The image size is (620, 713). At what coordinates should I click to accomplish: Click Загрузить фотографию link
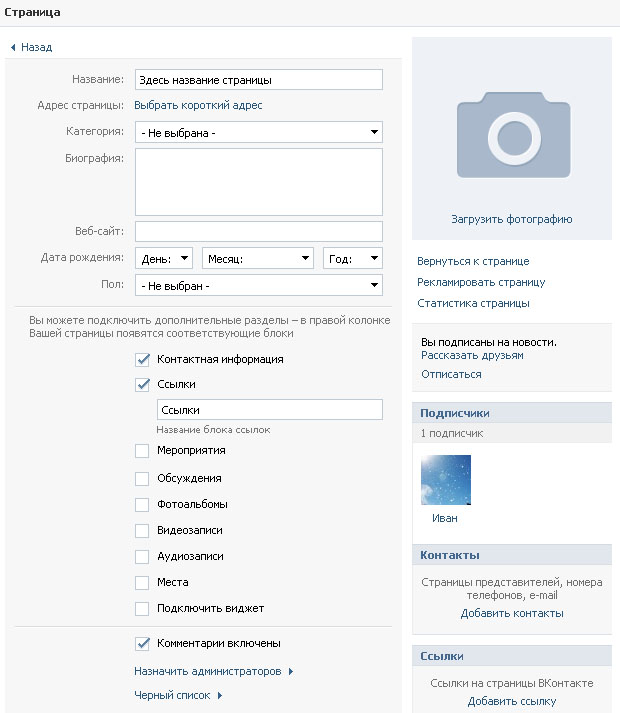pyautogui.click(x=511, y=219)
